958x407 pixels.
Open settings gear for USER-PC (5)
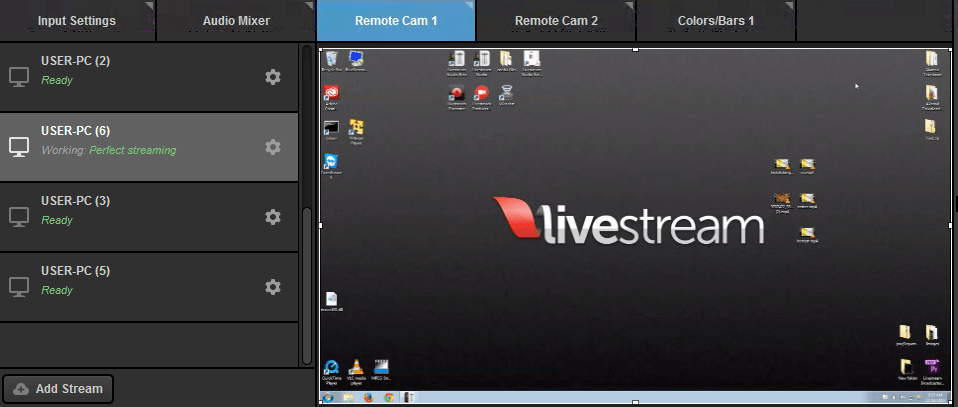(272, 287)
